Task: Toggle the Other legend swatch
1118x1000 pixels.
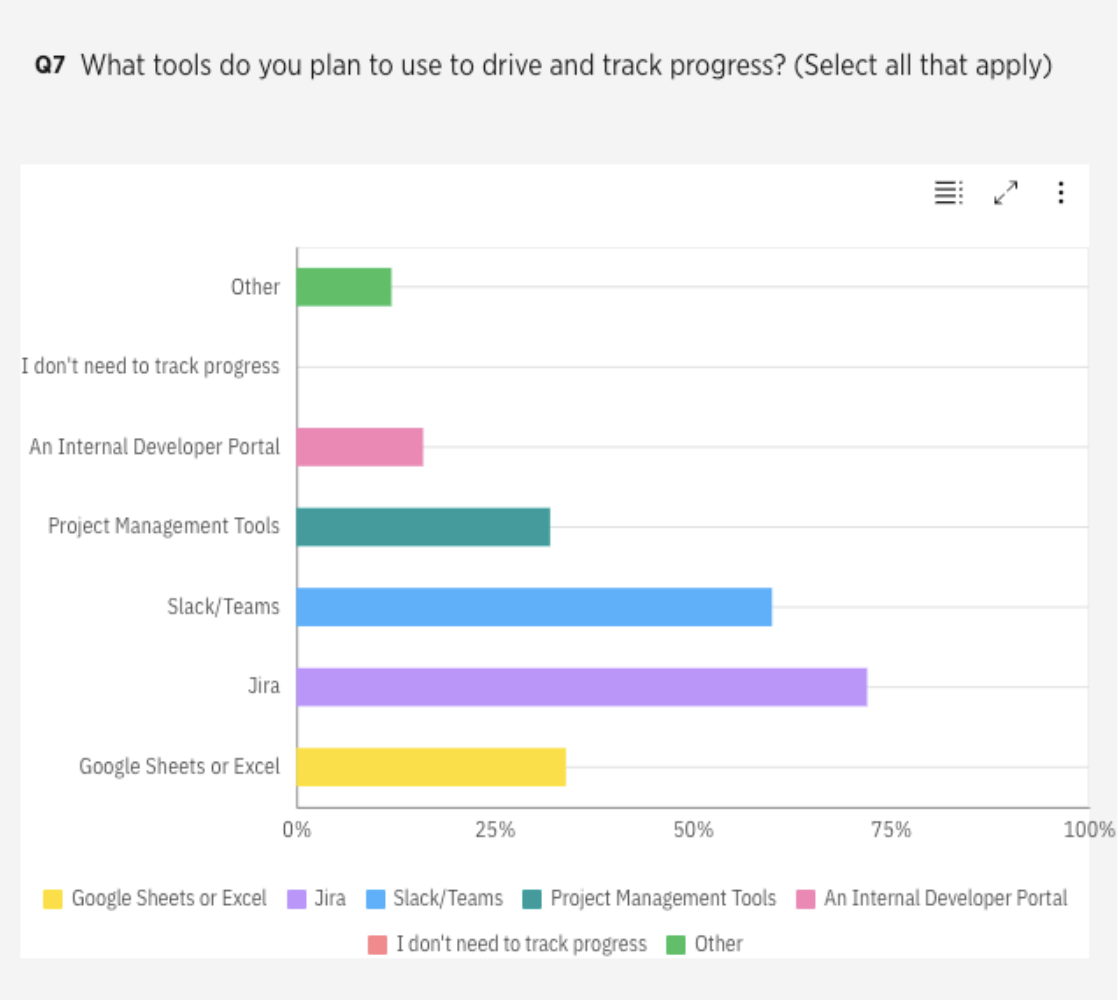Action: pyautogui.click(x=676, y=944)
